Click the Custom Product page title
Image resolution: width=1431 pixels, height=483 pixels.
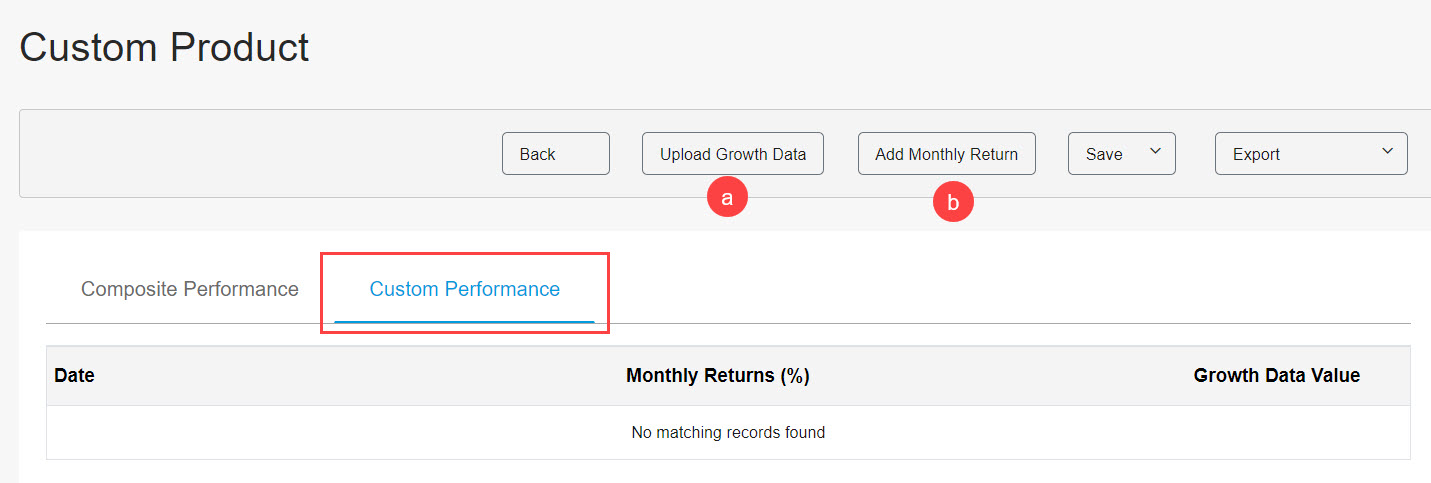click(165, 47)
